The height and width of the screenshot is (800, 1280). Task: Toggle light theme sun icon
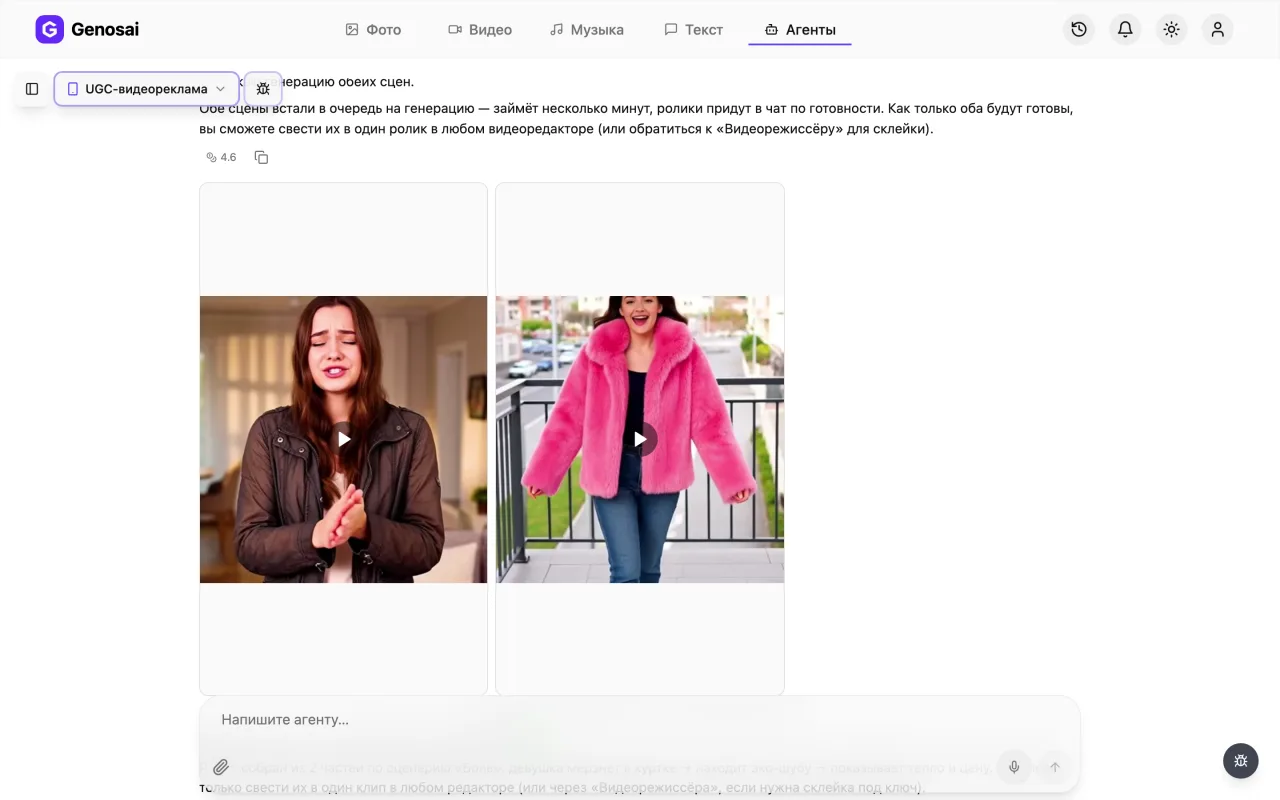coord(1171,30)
